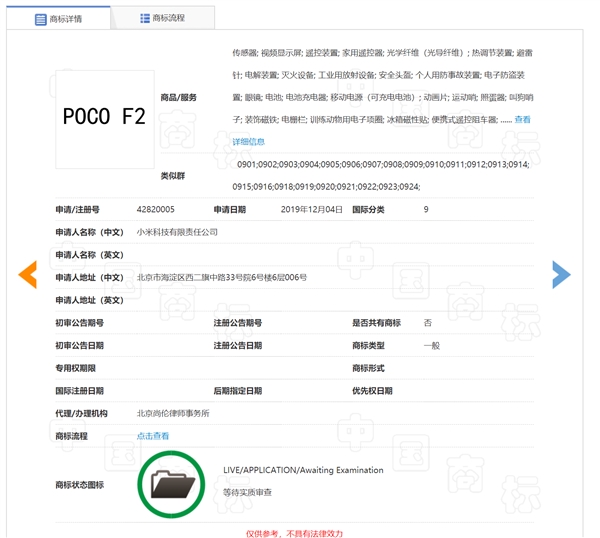Screen dimensions: 600x538
Task: Select application date 2019年12月04日
Action: pos(311,209)
